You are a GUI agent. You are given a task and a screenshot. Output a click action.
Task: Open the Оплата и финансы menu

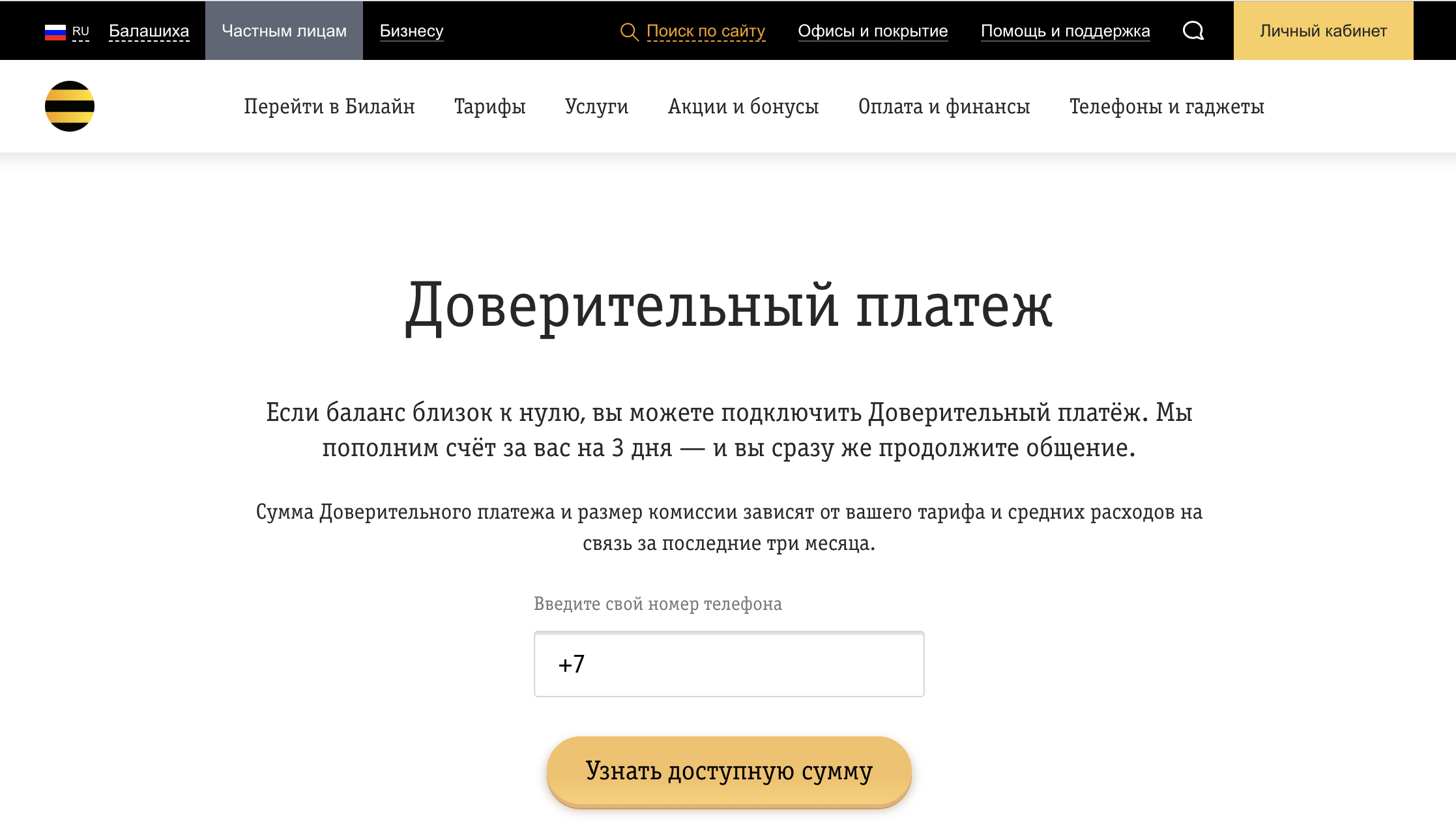[944, 106]
